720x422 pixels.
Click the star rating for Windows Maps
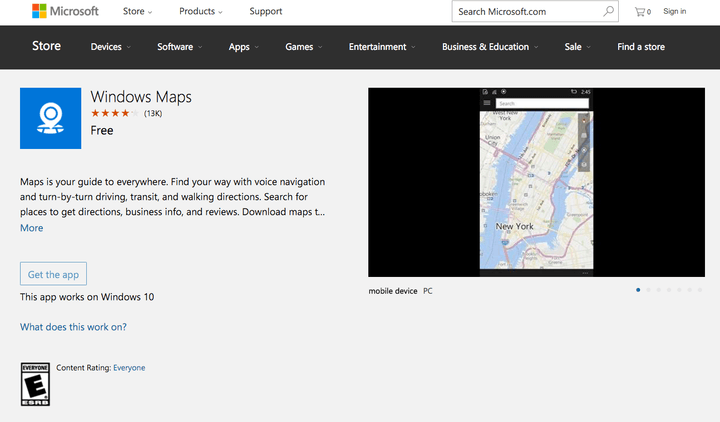[114, 113]
